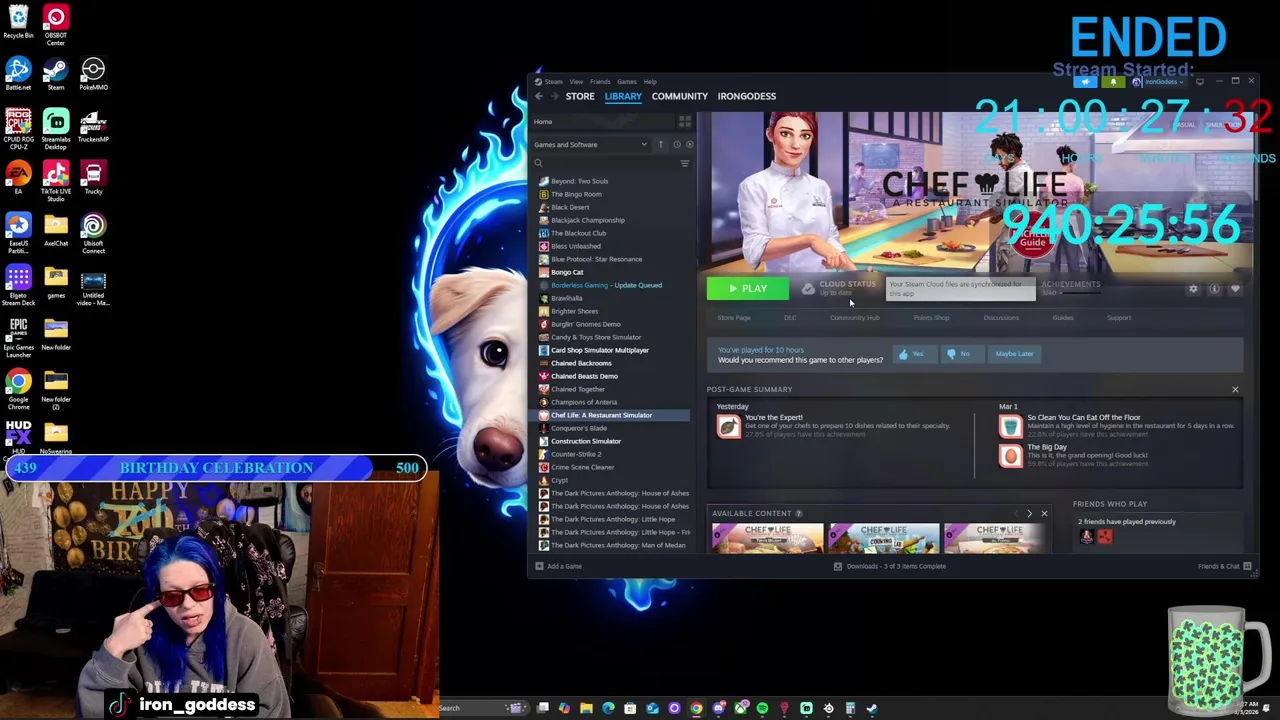Select The Bingo Room in library
Screen dimensions: 1280x720
pos(576,194)
